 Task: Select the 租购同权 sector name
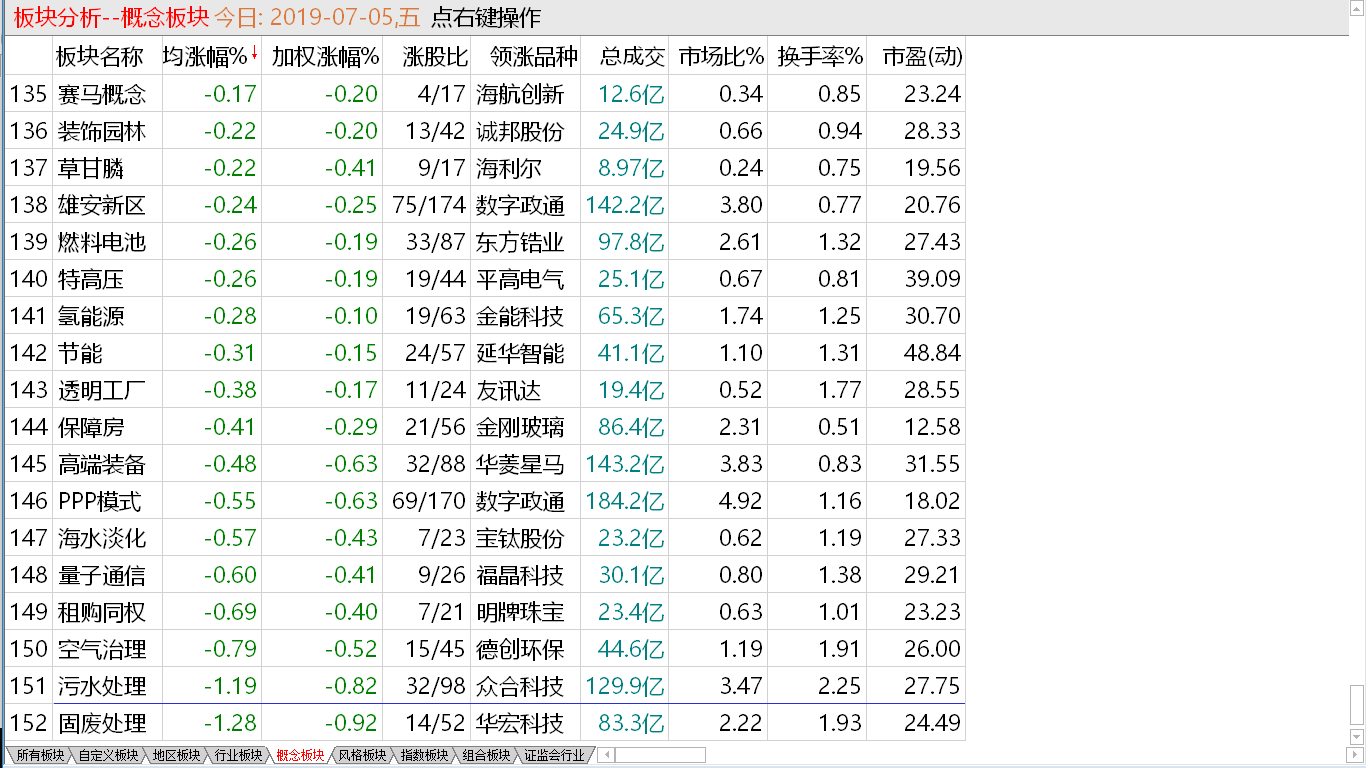coord(101,612)
